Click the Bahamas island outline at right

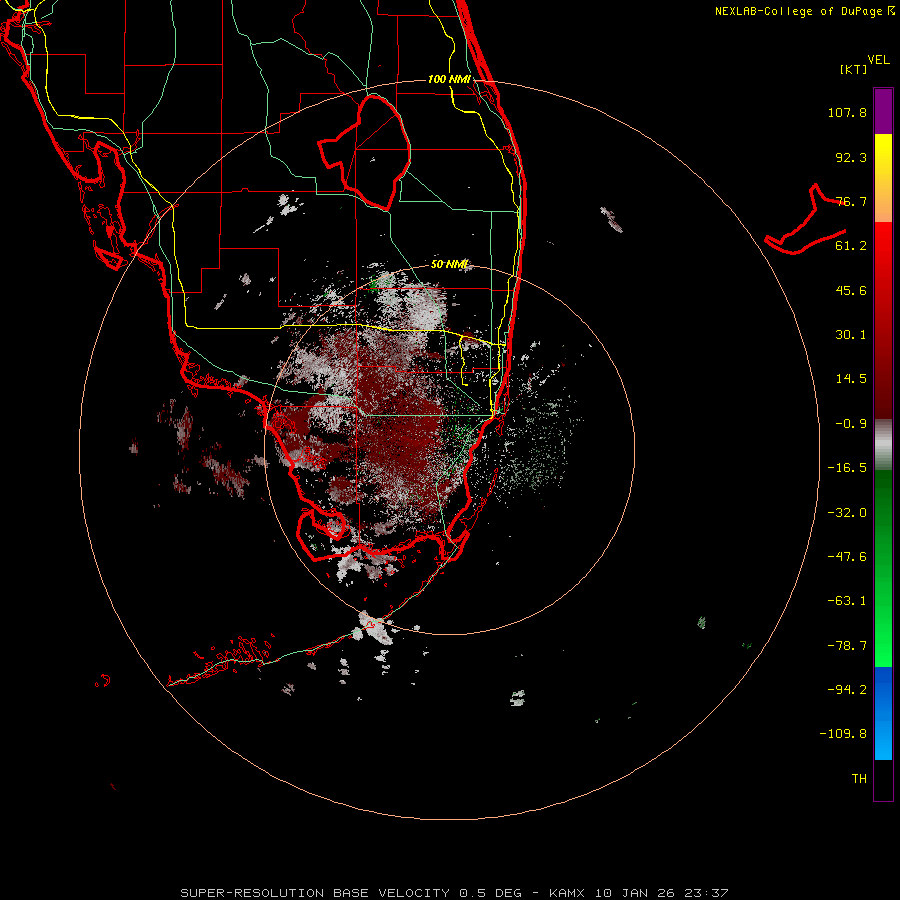point(805,221)
